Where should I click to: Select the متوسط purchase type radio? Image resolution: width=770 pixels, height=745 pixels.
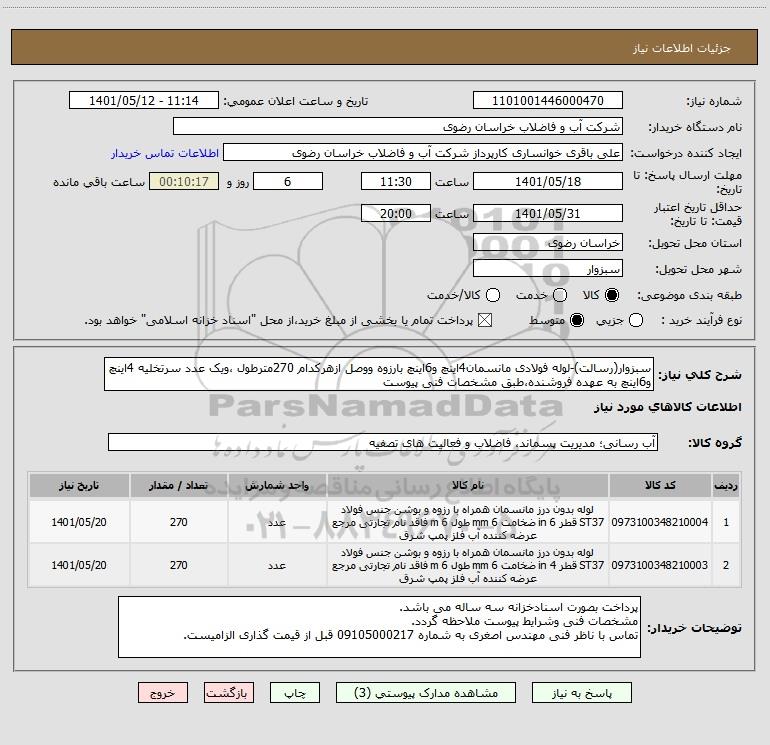click(x=577, y=320)
